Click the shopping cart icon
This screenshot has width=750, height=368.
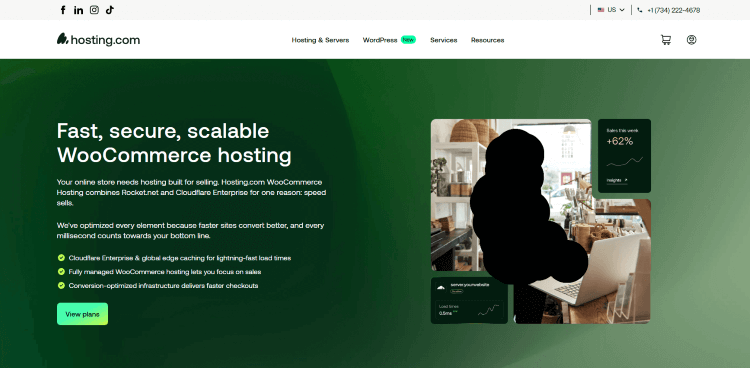point(665,40)
